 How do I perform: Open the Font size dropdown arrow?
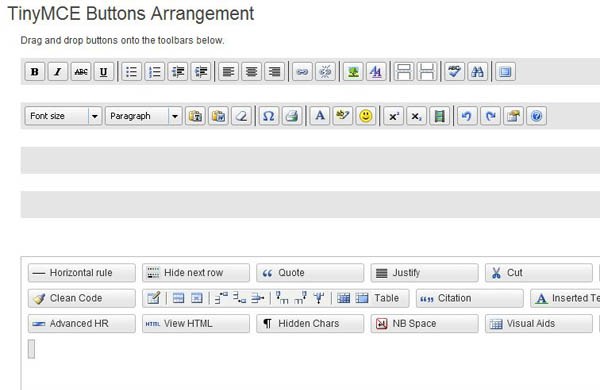95,116
